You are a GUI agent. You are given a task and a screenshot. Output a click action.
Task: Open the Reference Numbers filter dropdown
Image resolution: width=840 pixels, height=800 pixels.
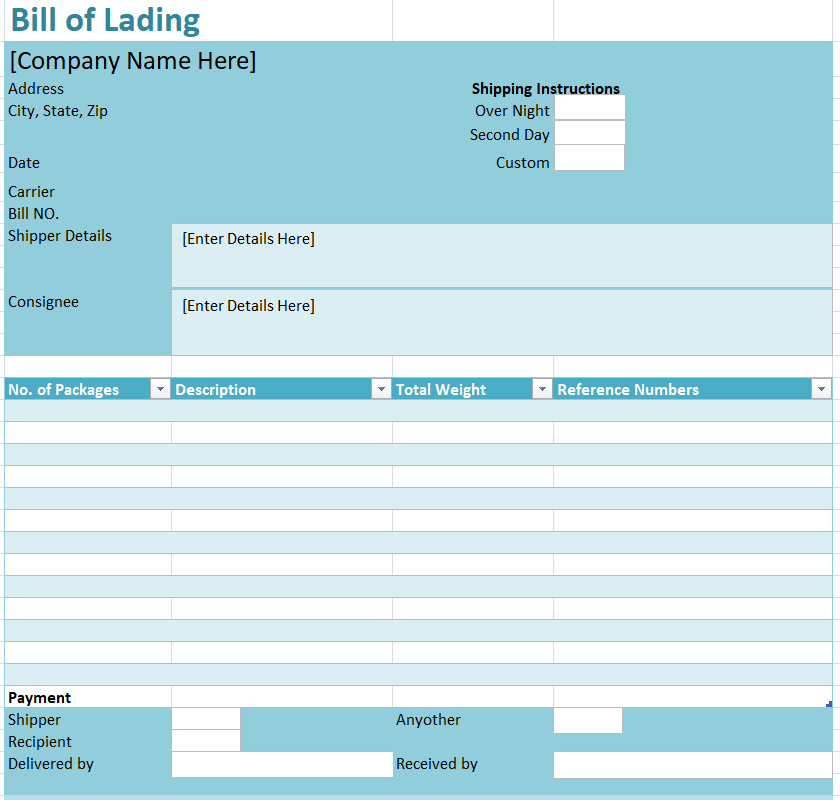[x=821, y=389]
